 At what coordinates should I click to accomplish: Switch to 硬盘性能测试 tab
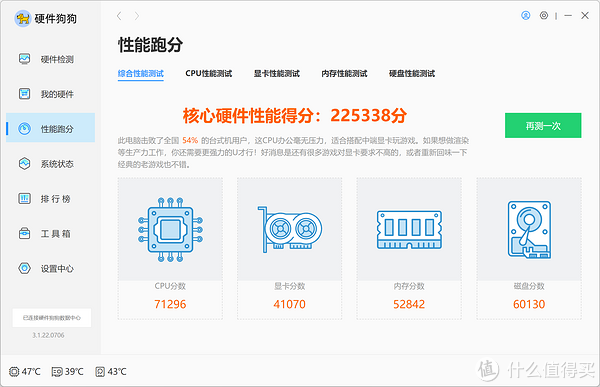[x=412, y=73]
